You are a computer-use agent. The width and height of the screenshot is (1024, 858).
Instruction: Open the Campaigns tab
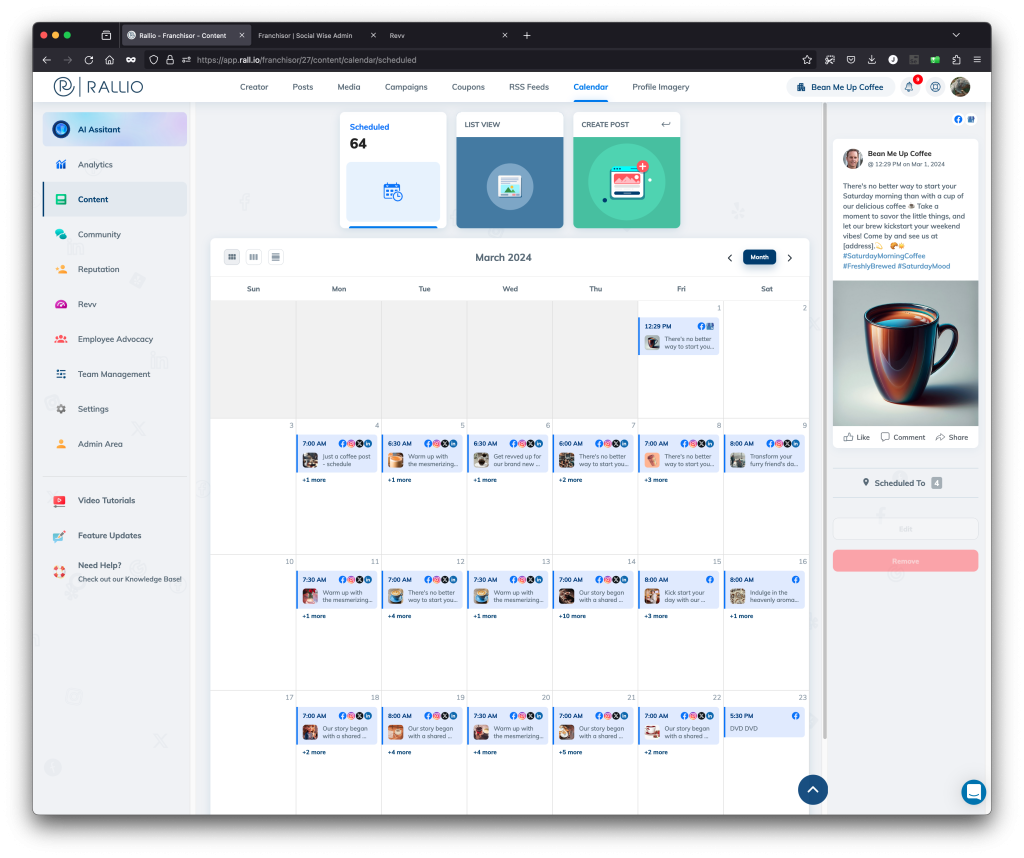(406, 87)
